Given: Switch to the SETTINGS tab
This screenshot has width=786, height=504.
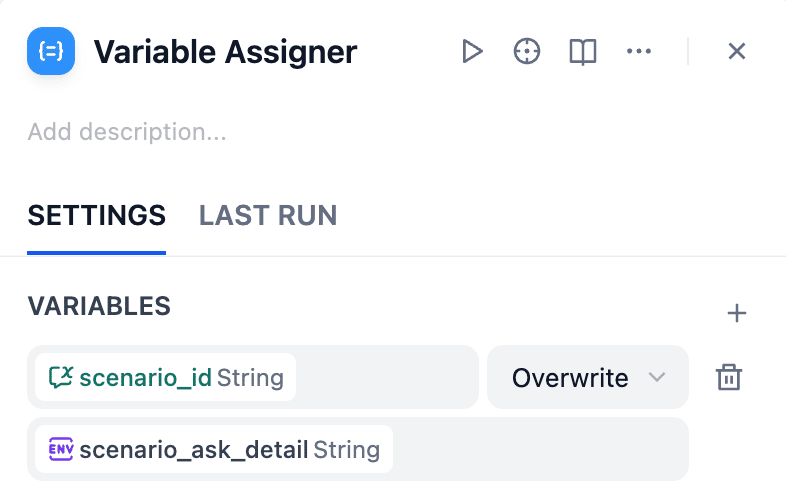Looking at the screenshot, I should pos(96,215).
